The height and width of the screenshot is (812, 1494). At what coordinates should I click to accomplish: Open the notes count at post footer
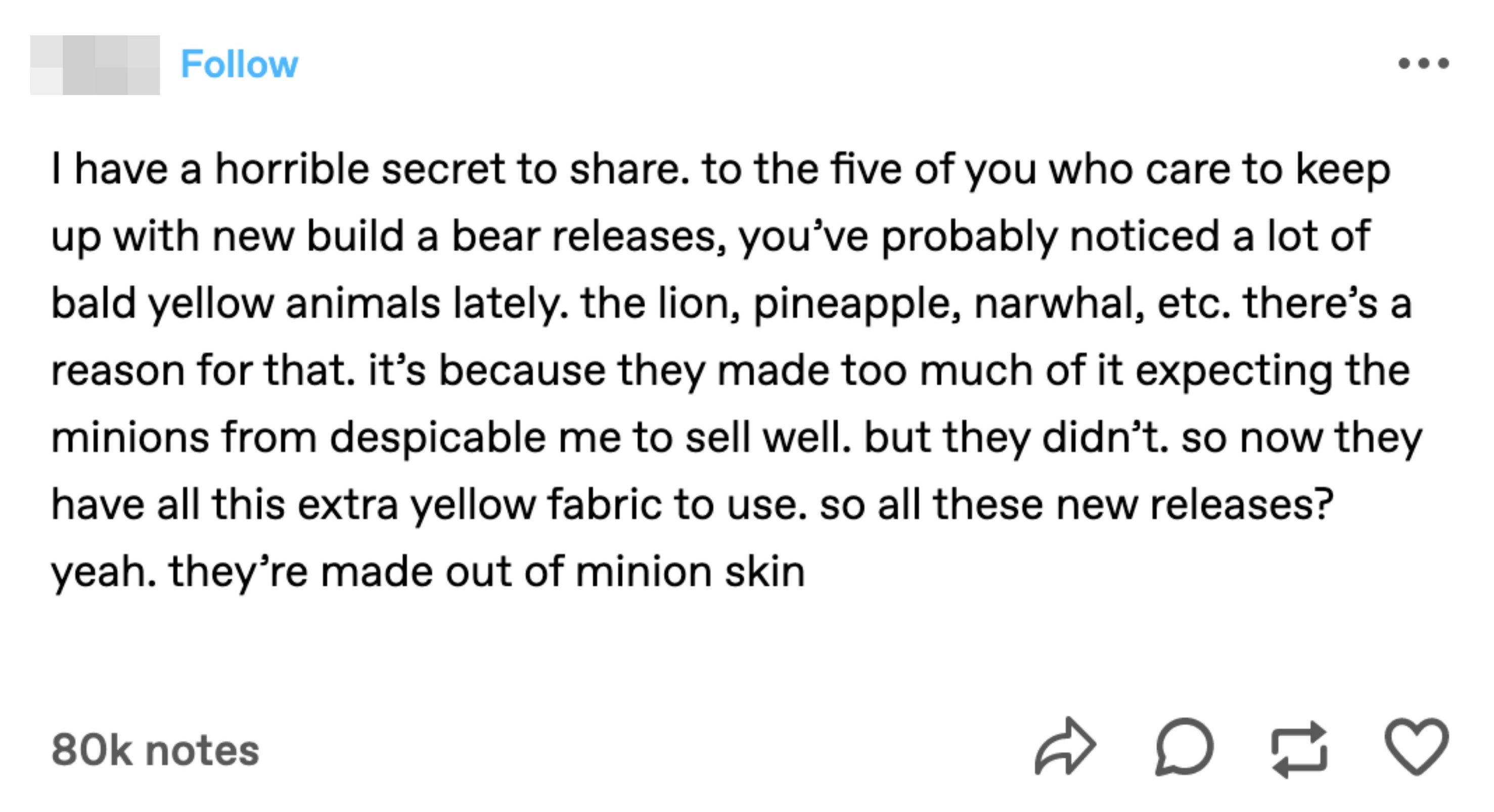coord(155,750)
